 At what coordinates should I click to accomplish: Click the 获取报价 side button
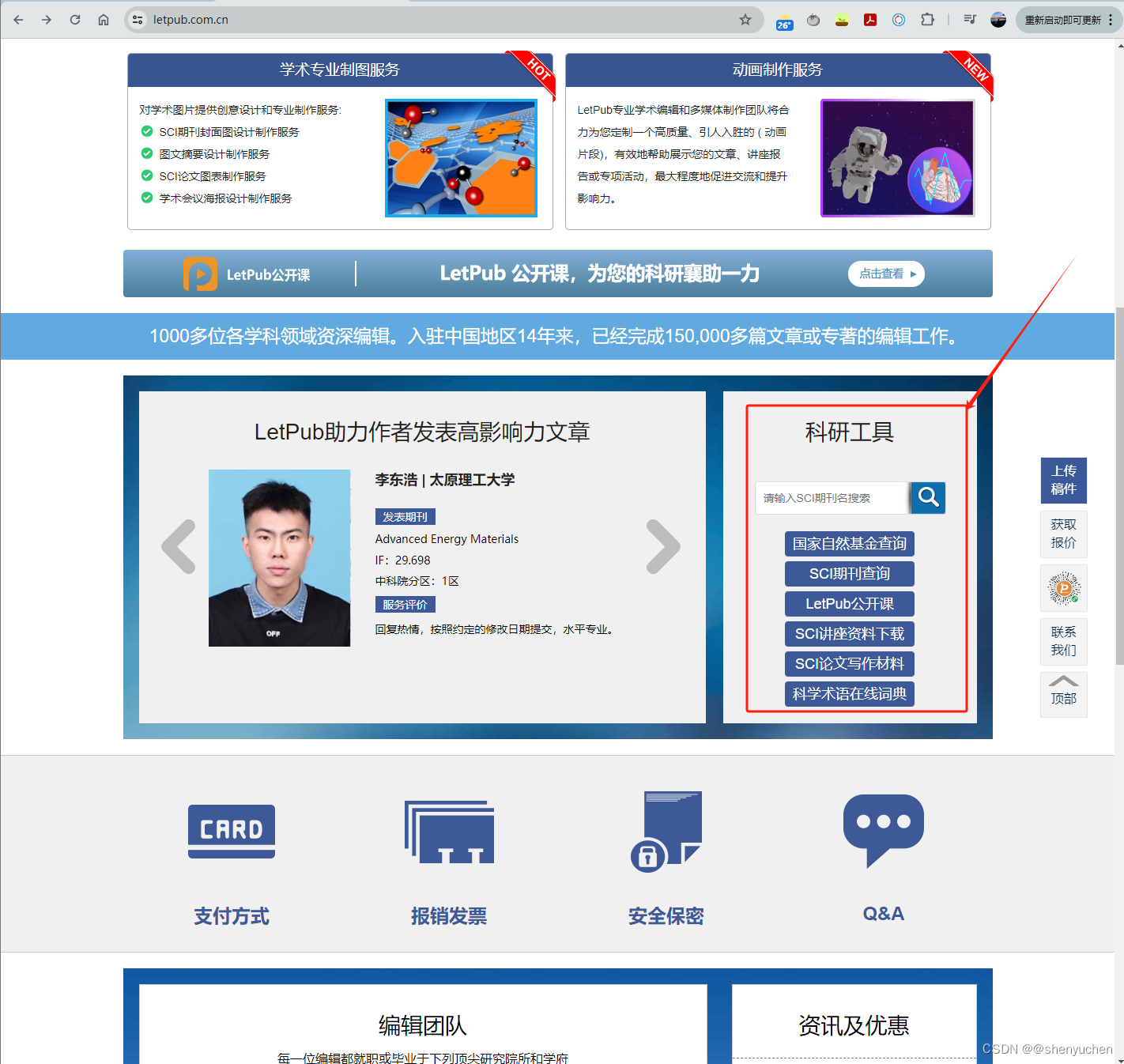click(x=1064, y=534)
